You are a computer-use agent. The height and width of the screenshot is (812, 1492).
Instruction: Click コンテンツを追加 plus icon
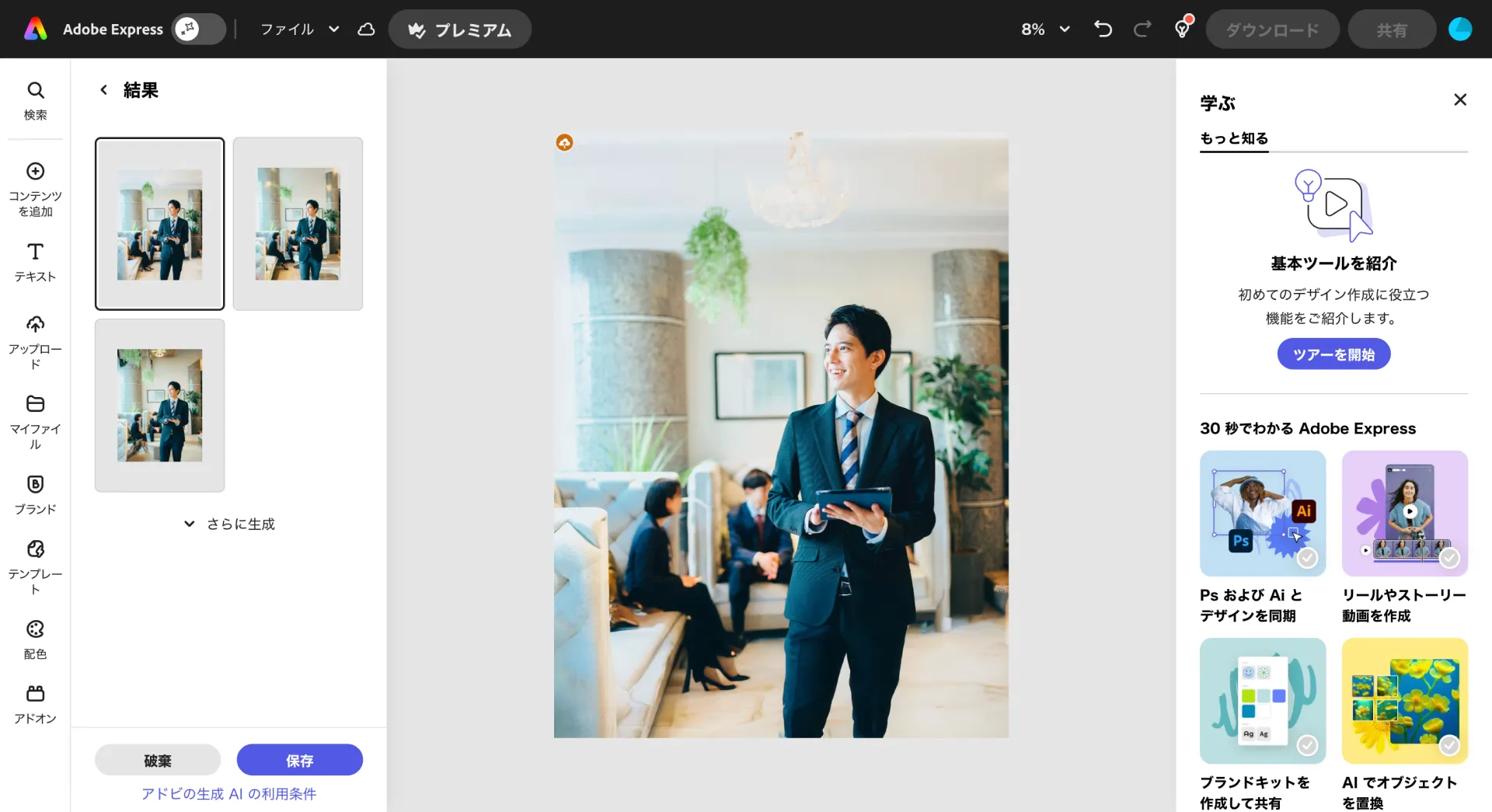click(35, 171)
